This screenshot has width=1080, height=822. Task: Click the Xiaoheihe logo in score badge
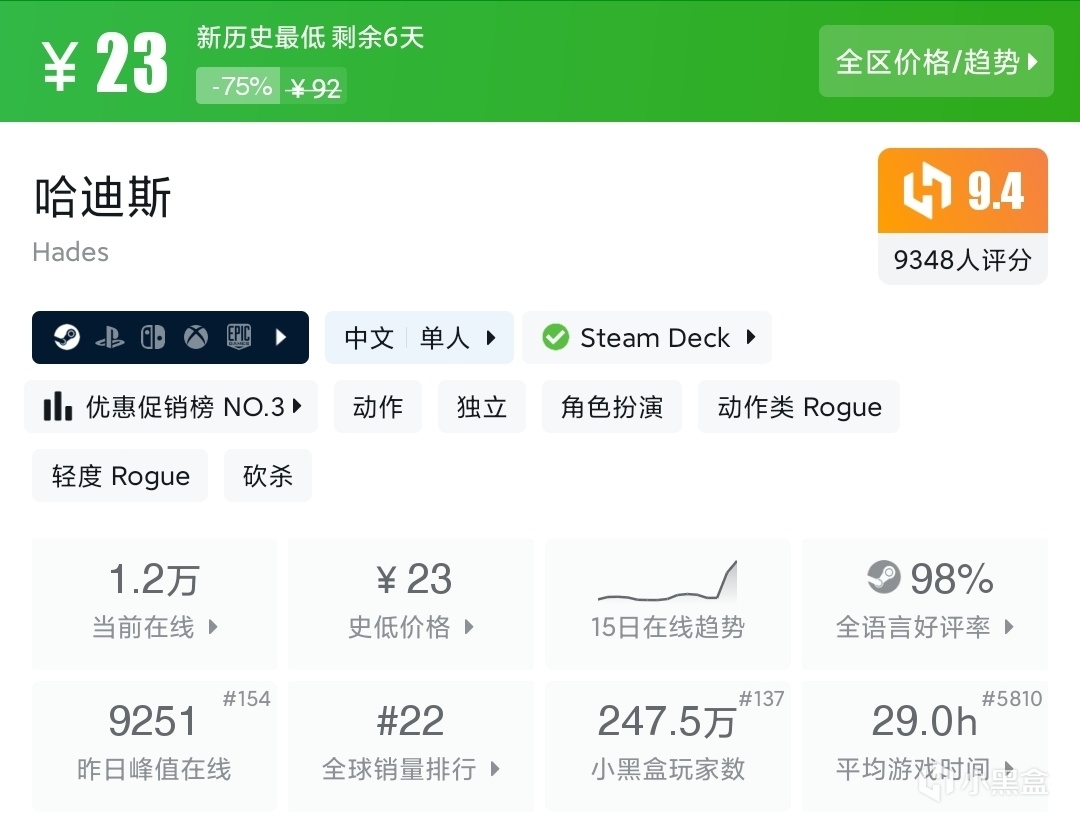point(927,191)
